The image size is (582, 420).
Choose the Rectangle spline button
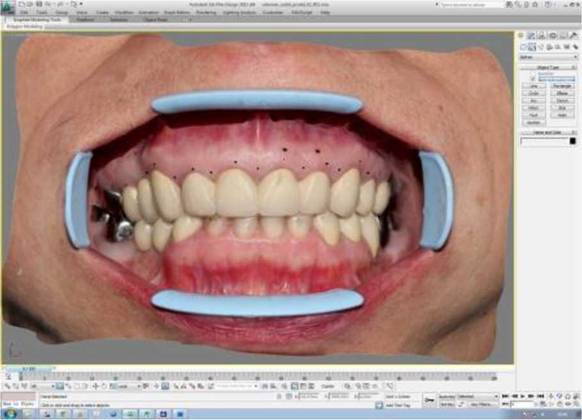pos(562,86)
